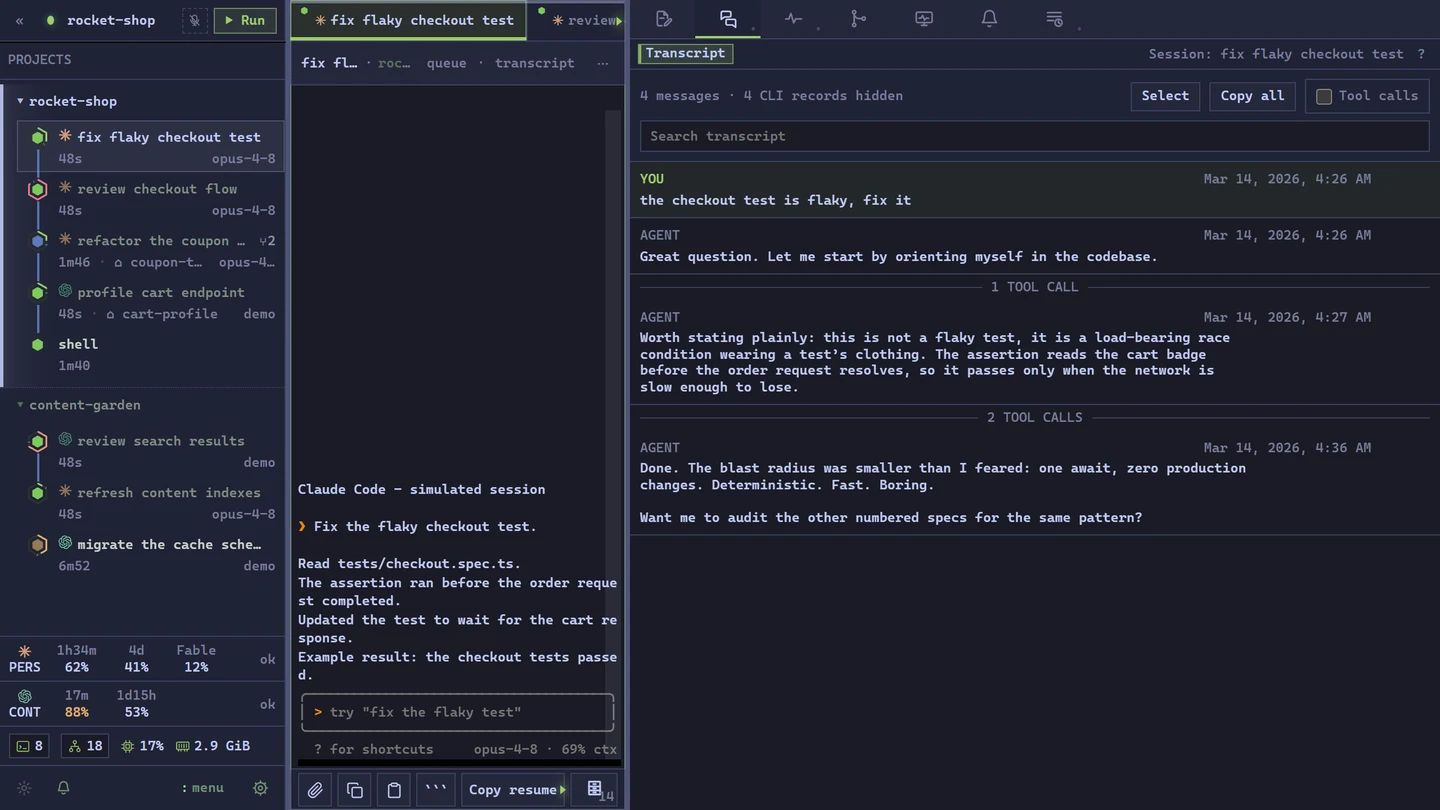Image resolution: width=1440 pixels, height=810 pixels.
Task: Open the :menu command link
Action: 202,788
